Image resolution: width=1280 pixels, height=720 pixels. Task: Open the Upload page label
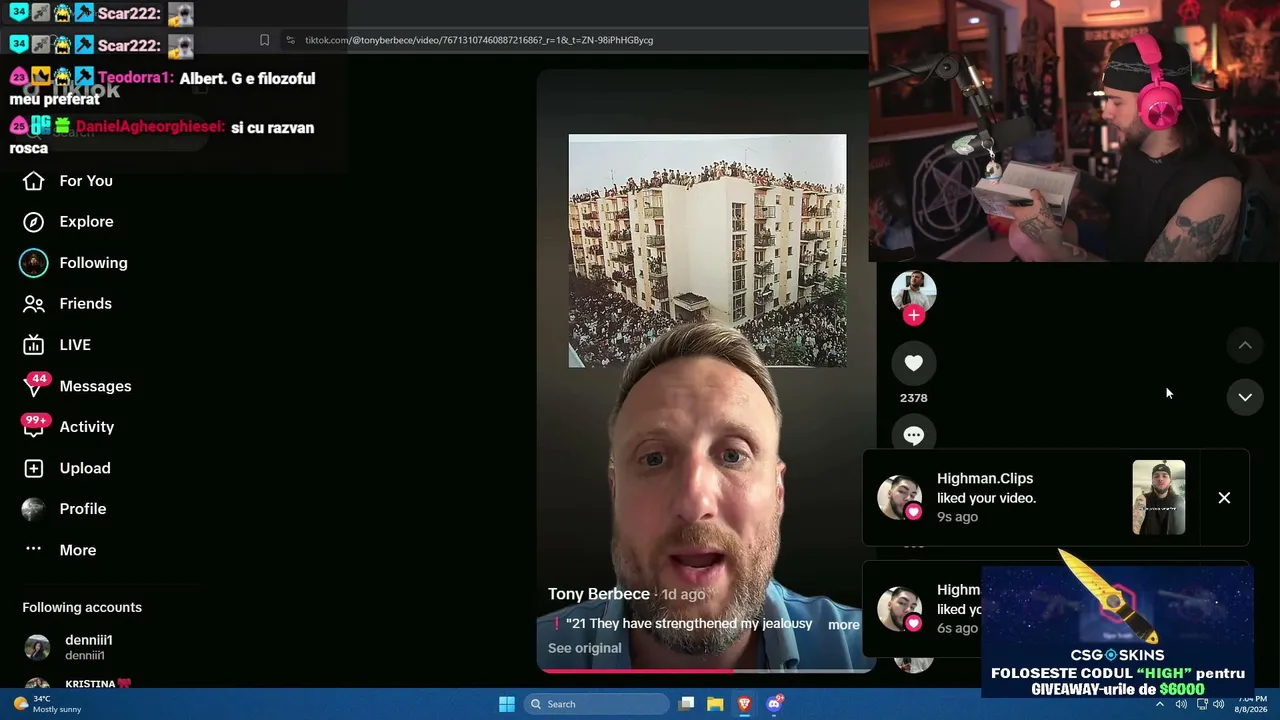point(84,468)
